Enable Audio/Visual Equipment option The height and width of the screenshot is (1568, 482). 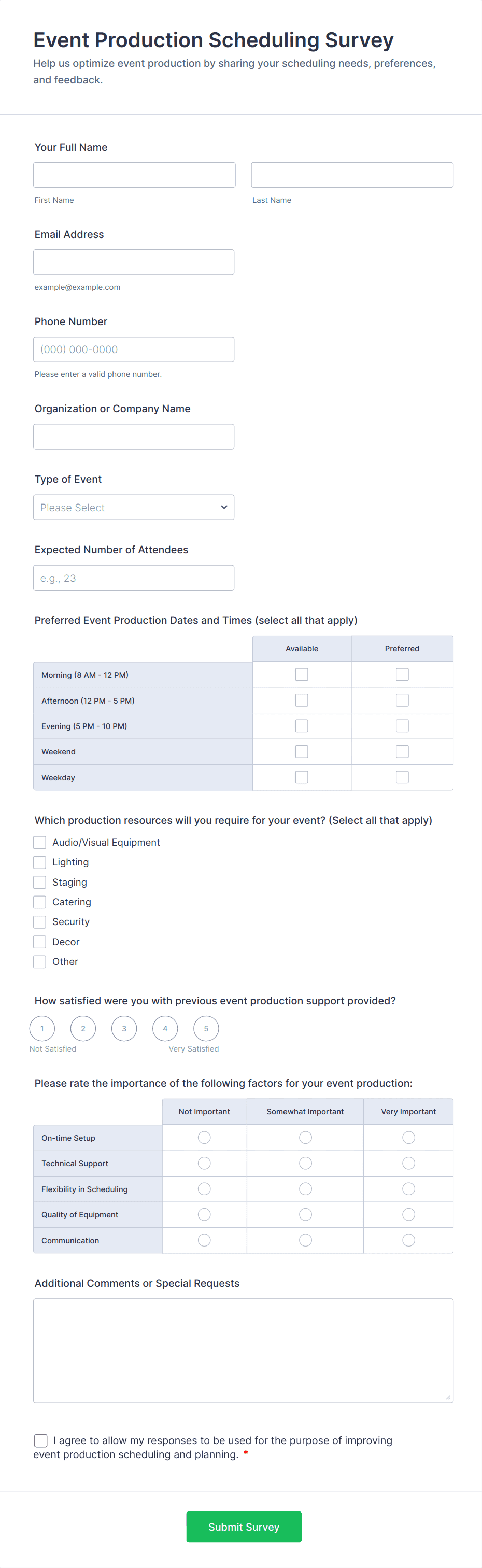(x=39, y=843)
